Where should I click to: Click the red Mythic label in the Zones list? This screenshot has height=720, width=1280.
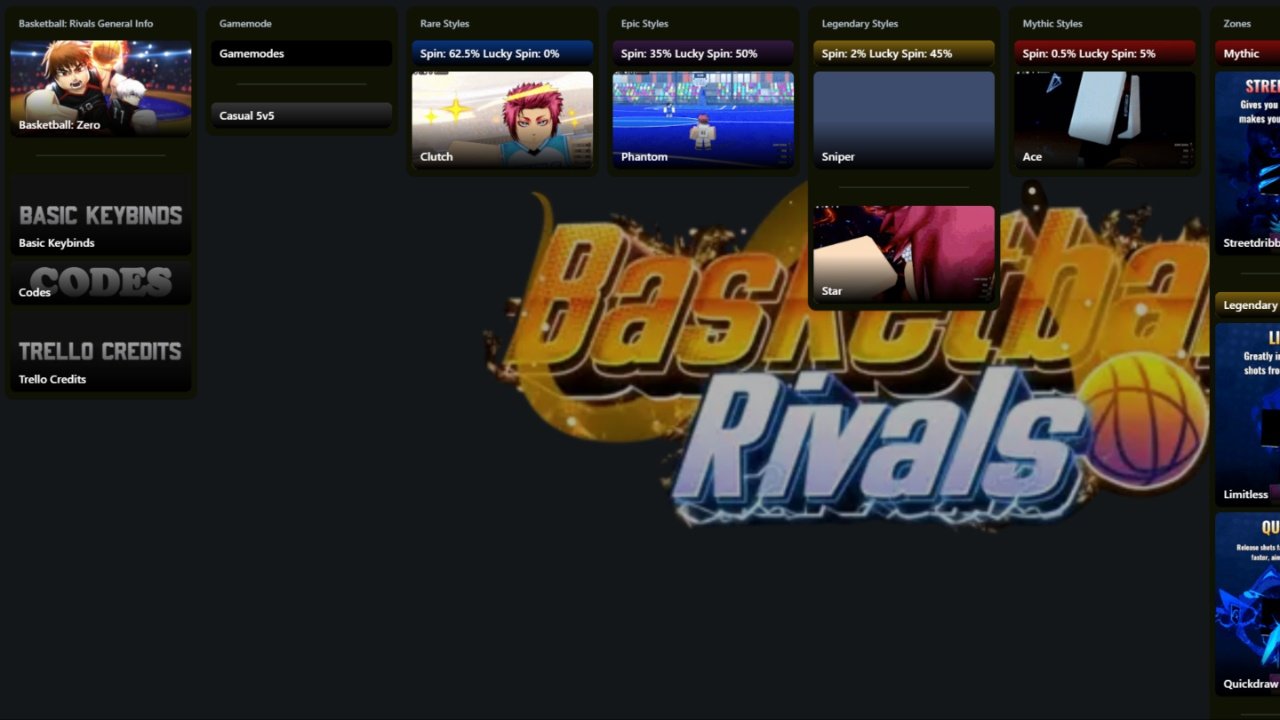[x=1248, y=53]
